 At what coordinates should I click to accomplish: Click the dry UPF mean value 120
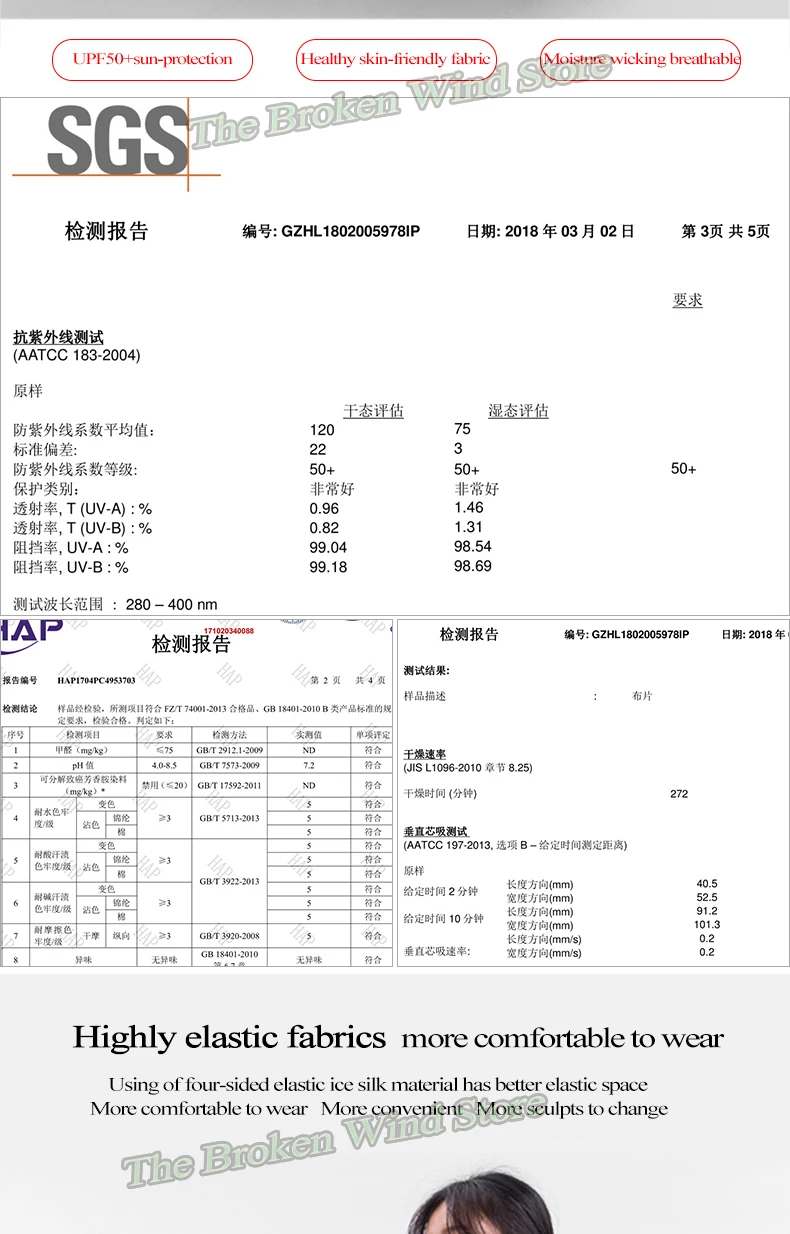point(322,429)
